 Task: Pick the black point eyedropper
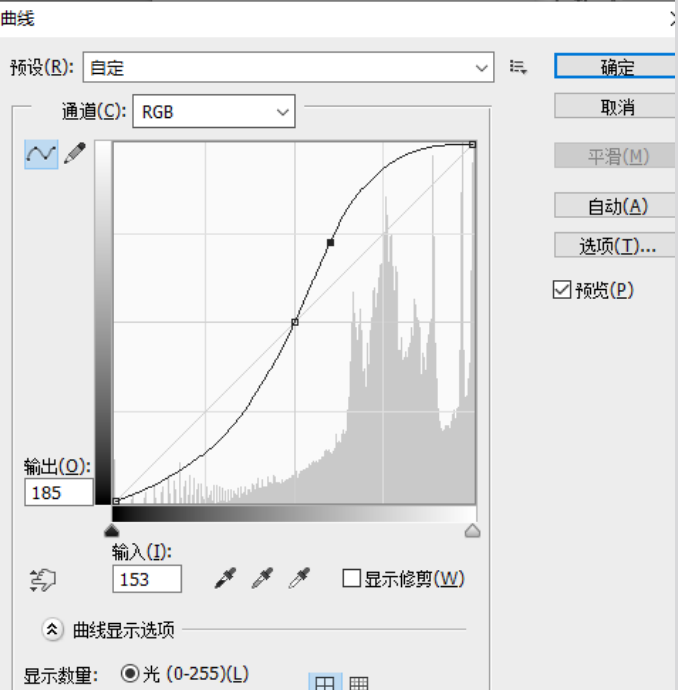[225, 578]
